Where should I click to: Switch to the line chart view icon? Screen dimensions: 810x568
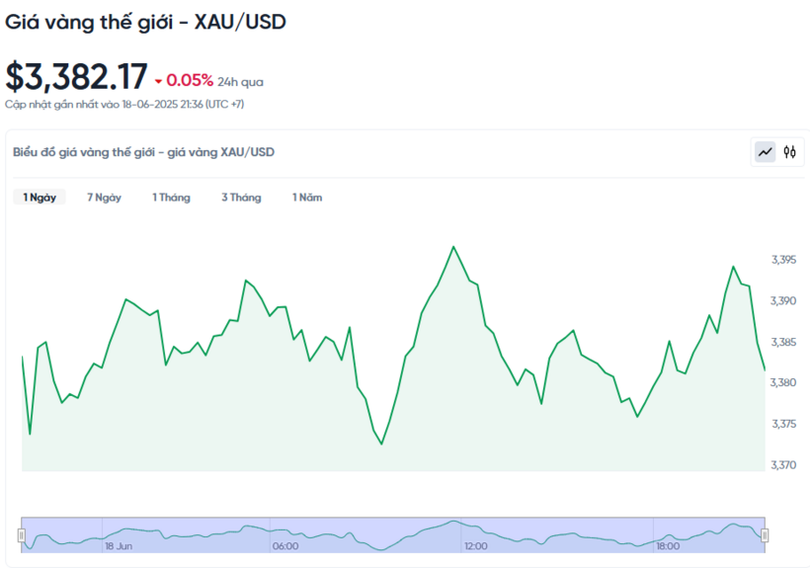tap(765, 152)
